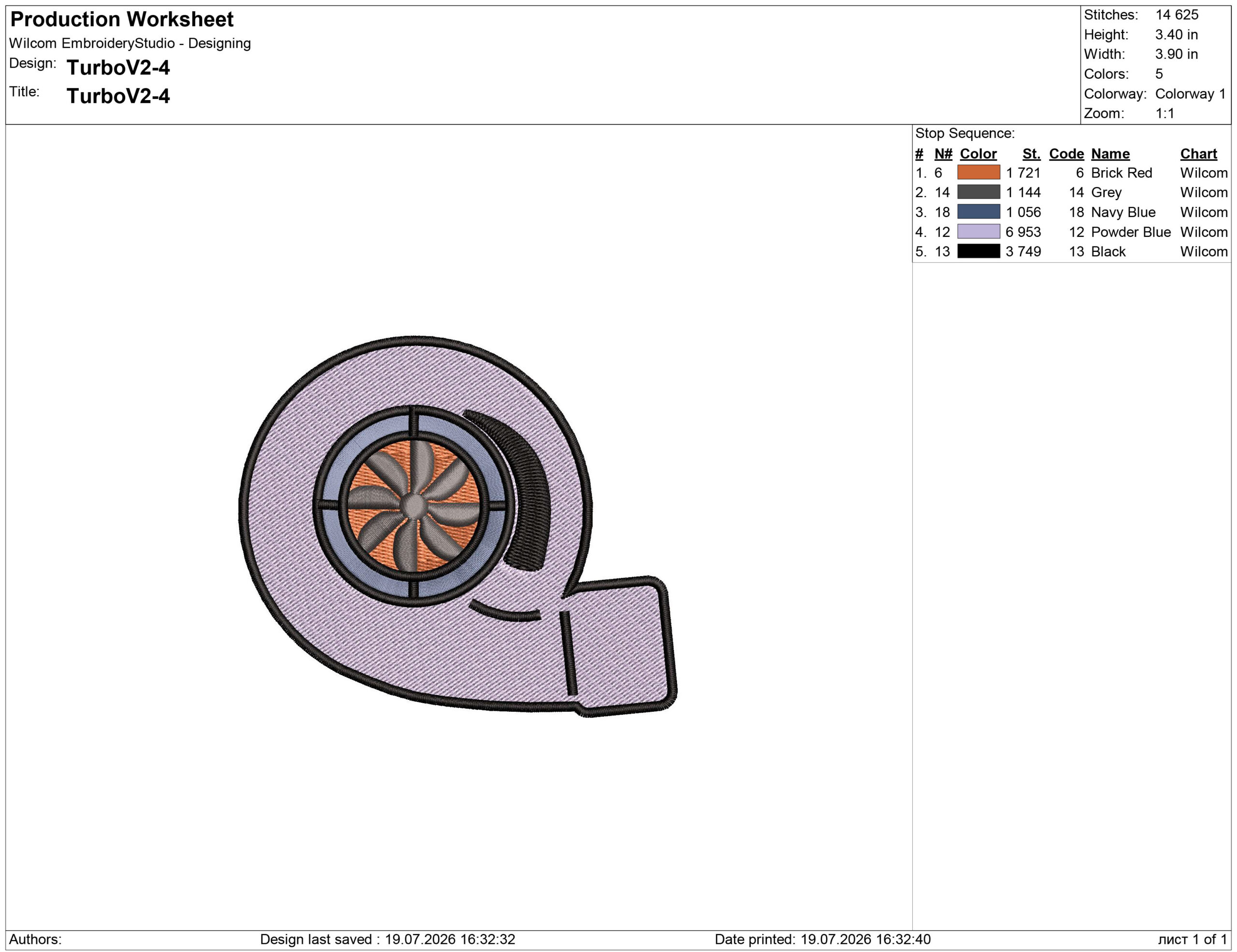
Task: Click the 'Code' column header
Action: click(1066, 154)
